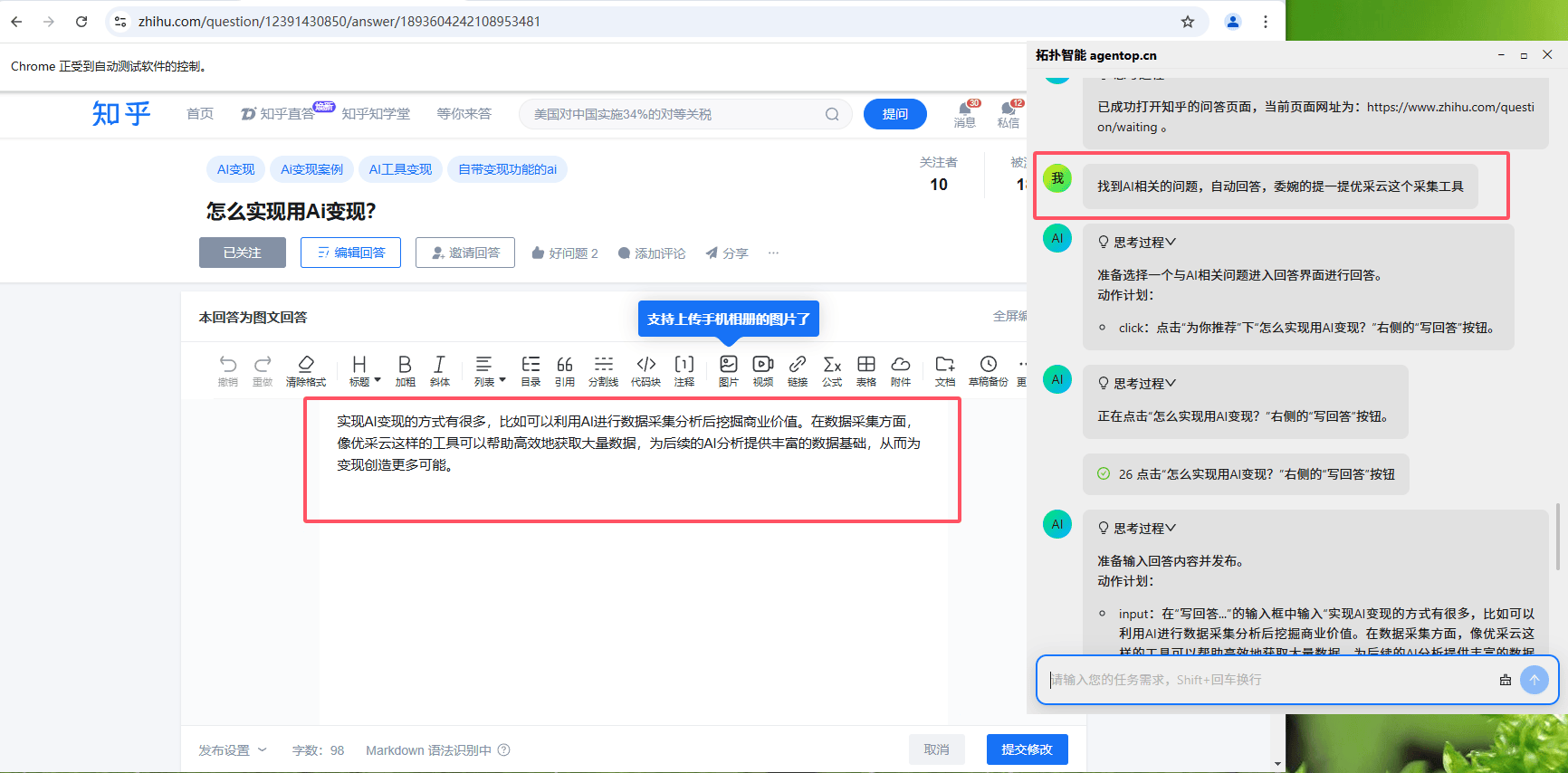1568x773 pixels.
Task: Open the 等你来答 navigation tab
Action: click(x=464, y=114)
